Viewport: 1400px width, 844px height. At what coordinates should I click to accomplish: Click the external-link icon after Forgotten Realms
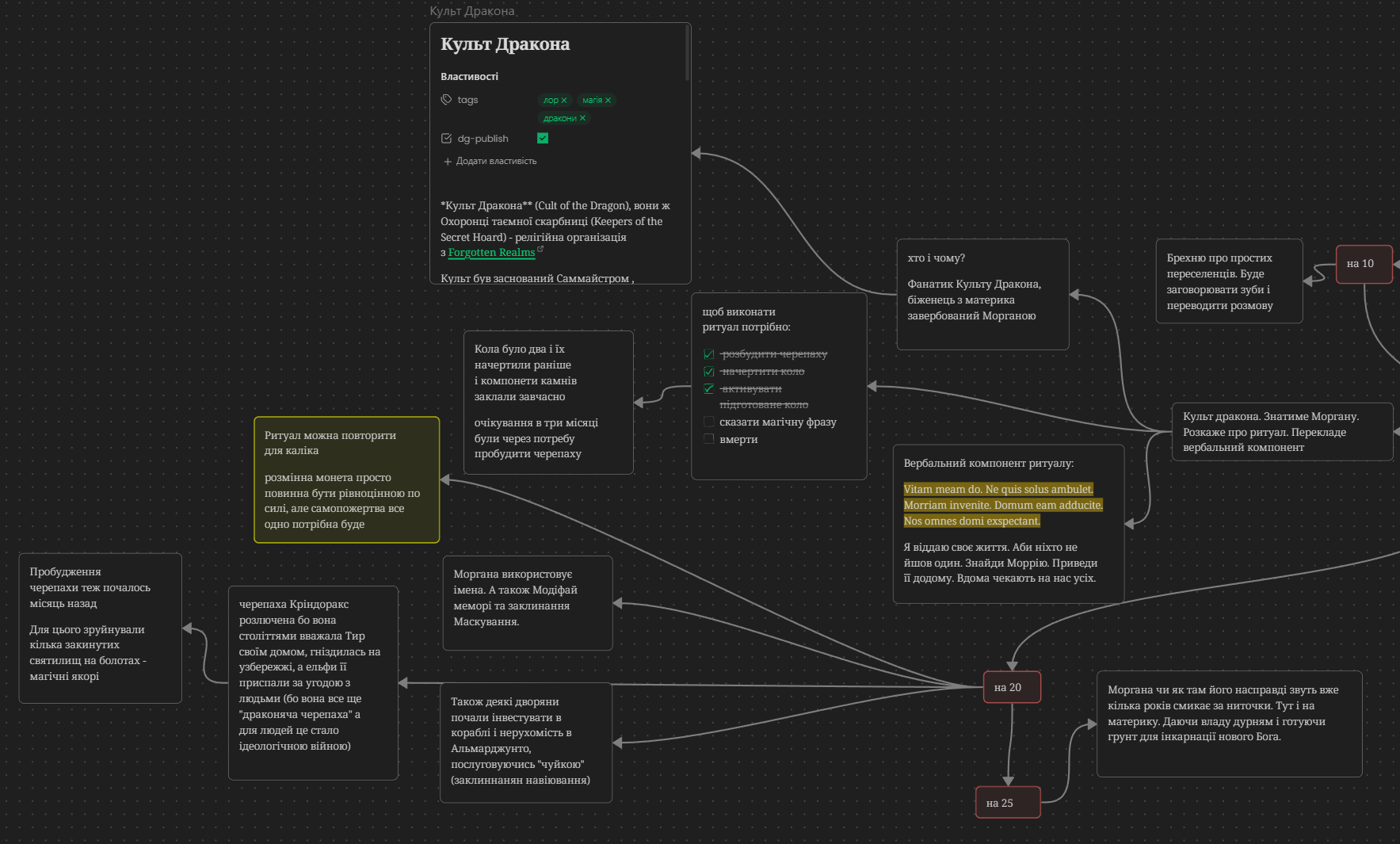(540, 249)
